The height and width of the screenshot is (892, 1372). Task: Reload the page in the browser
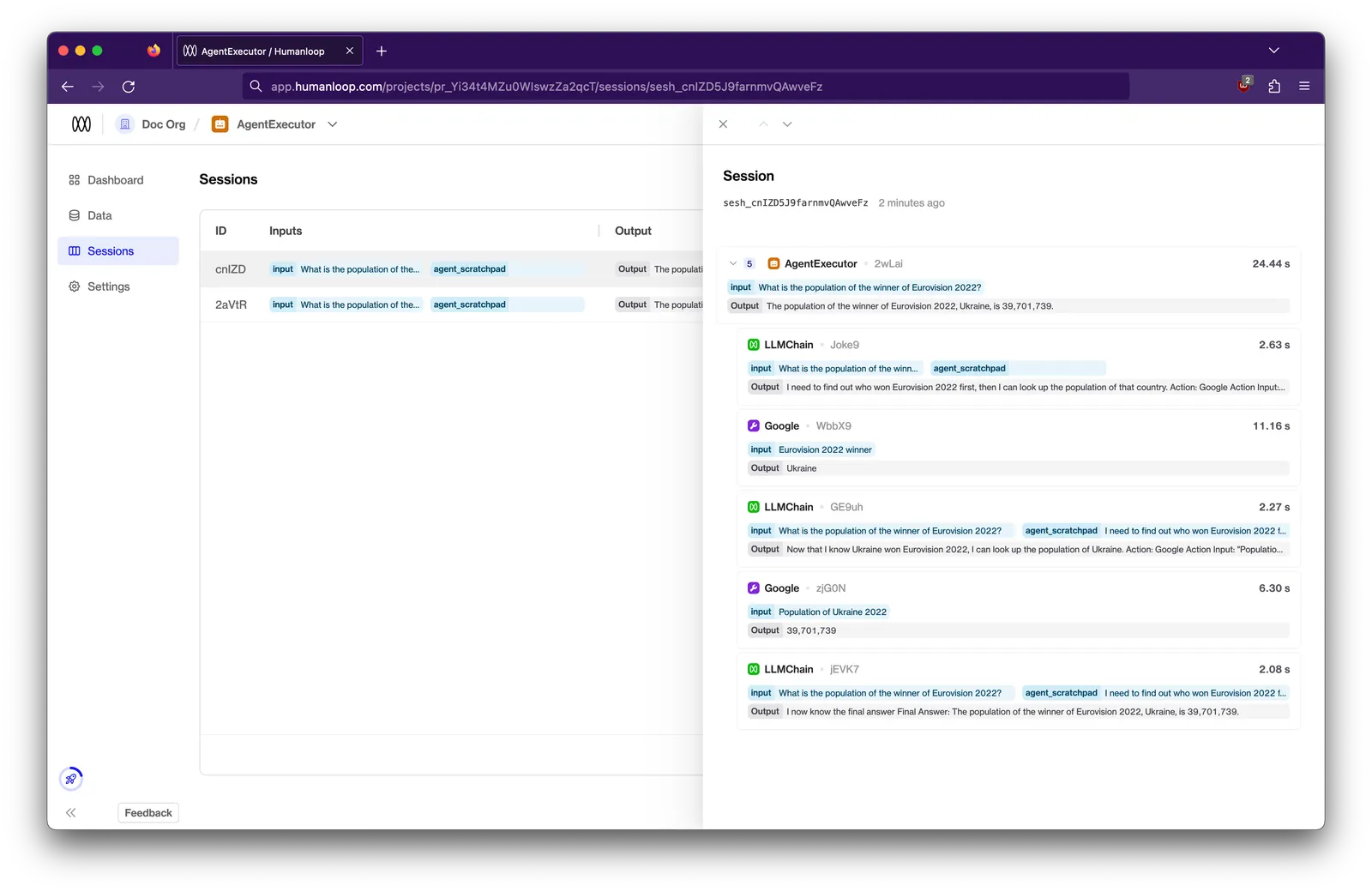click(129, 87)
